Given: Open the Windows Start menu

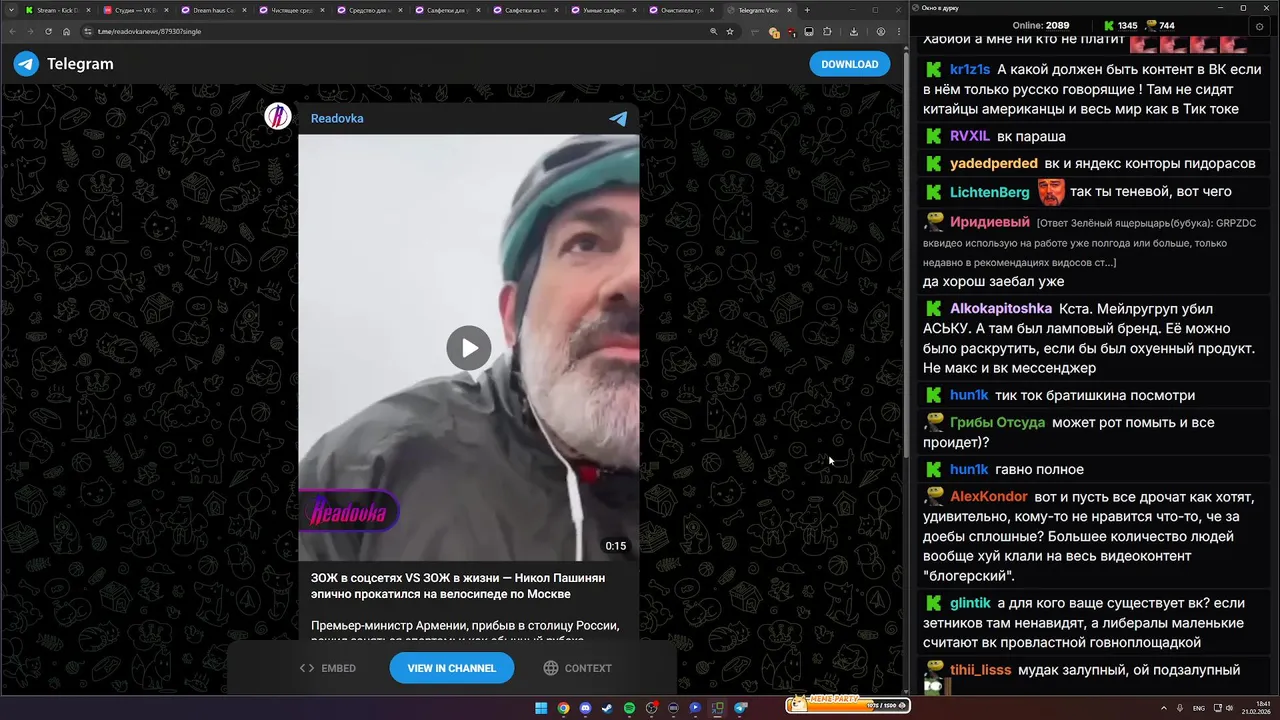Looking at the screenshot, I should coord(541,708).
